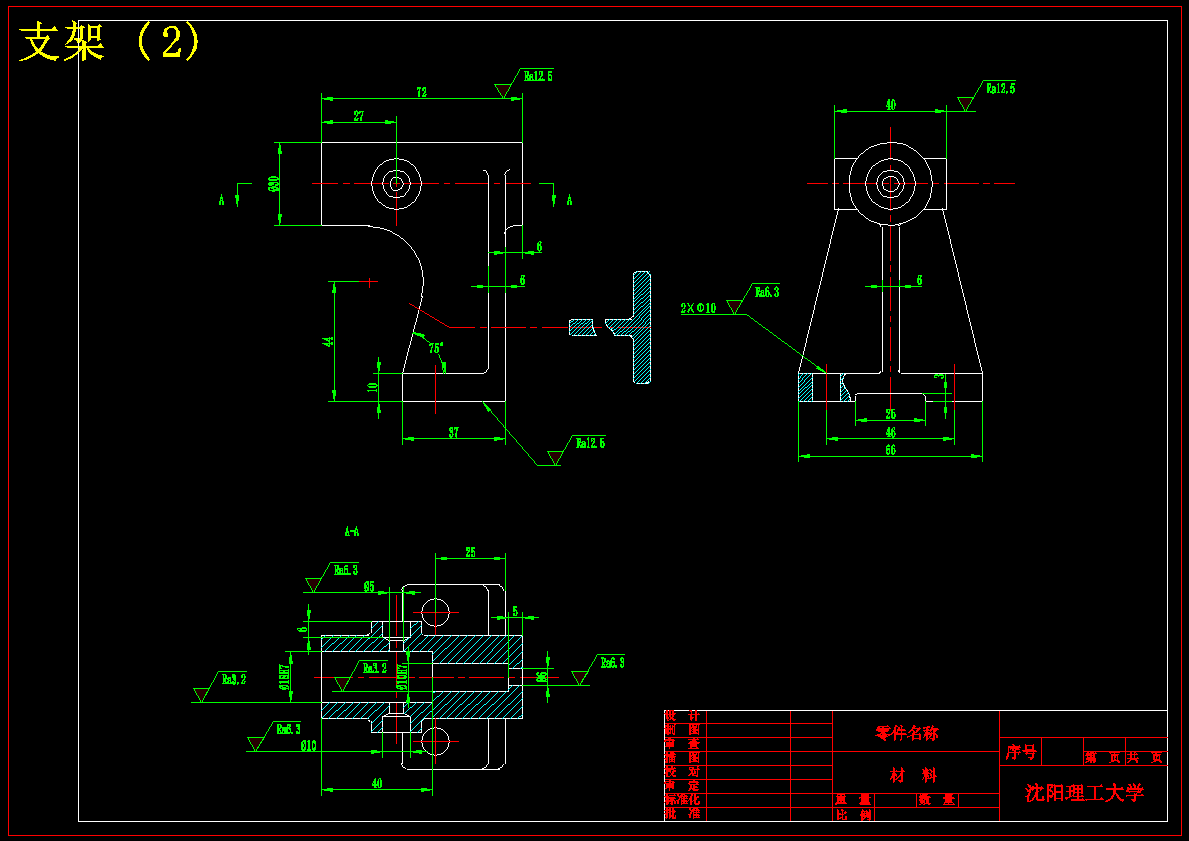Click the 制图 row label

click(x=682, y=730)
